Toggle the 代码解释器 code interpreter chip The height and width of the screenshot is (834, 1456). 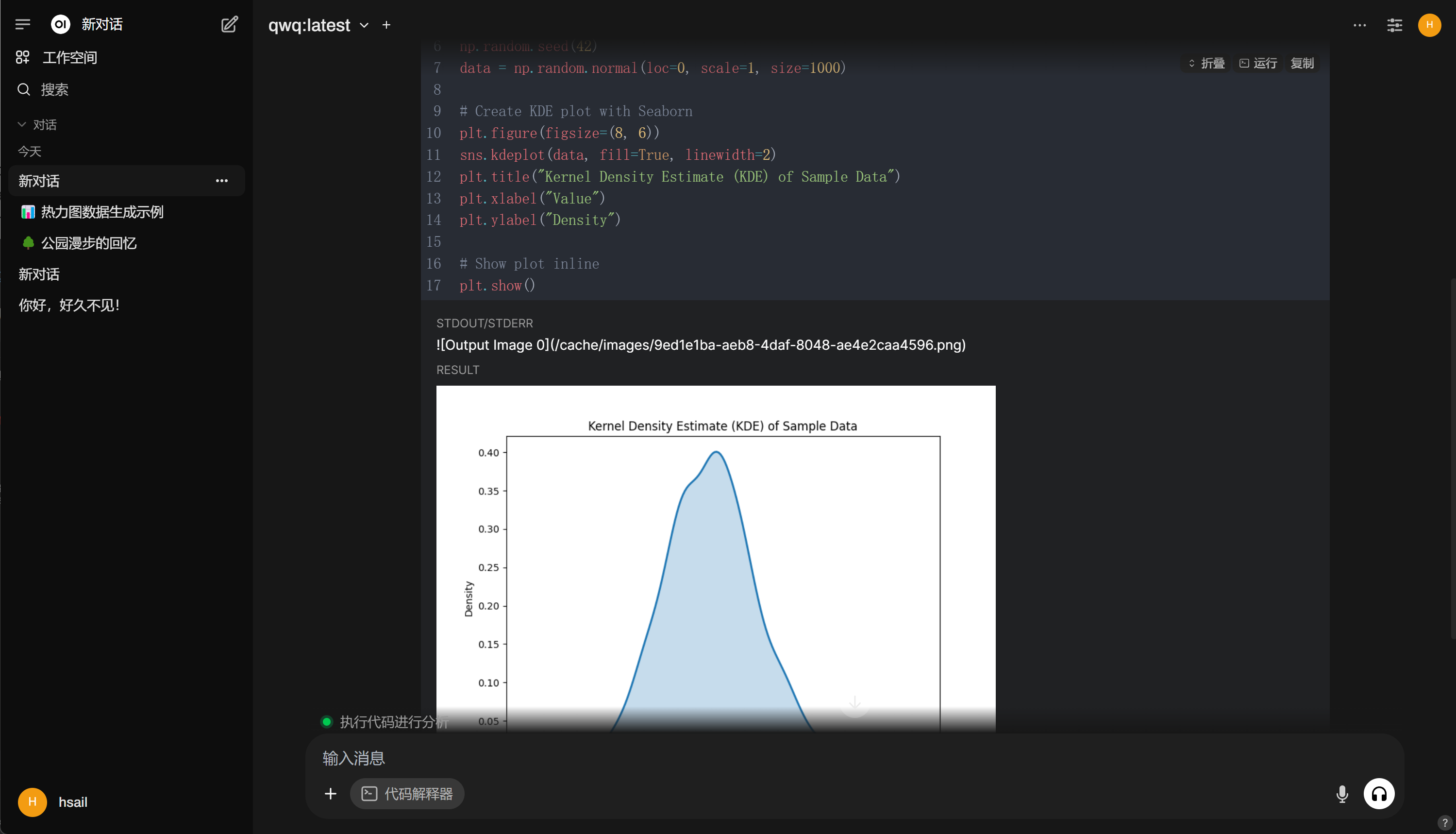[x=407, y=793]
